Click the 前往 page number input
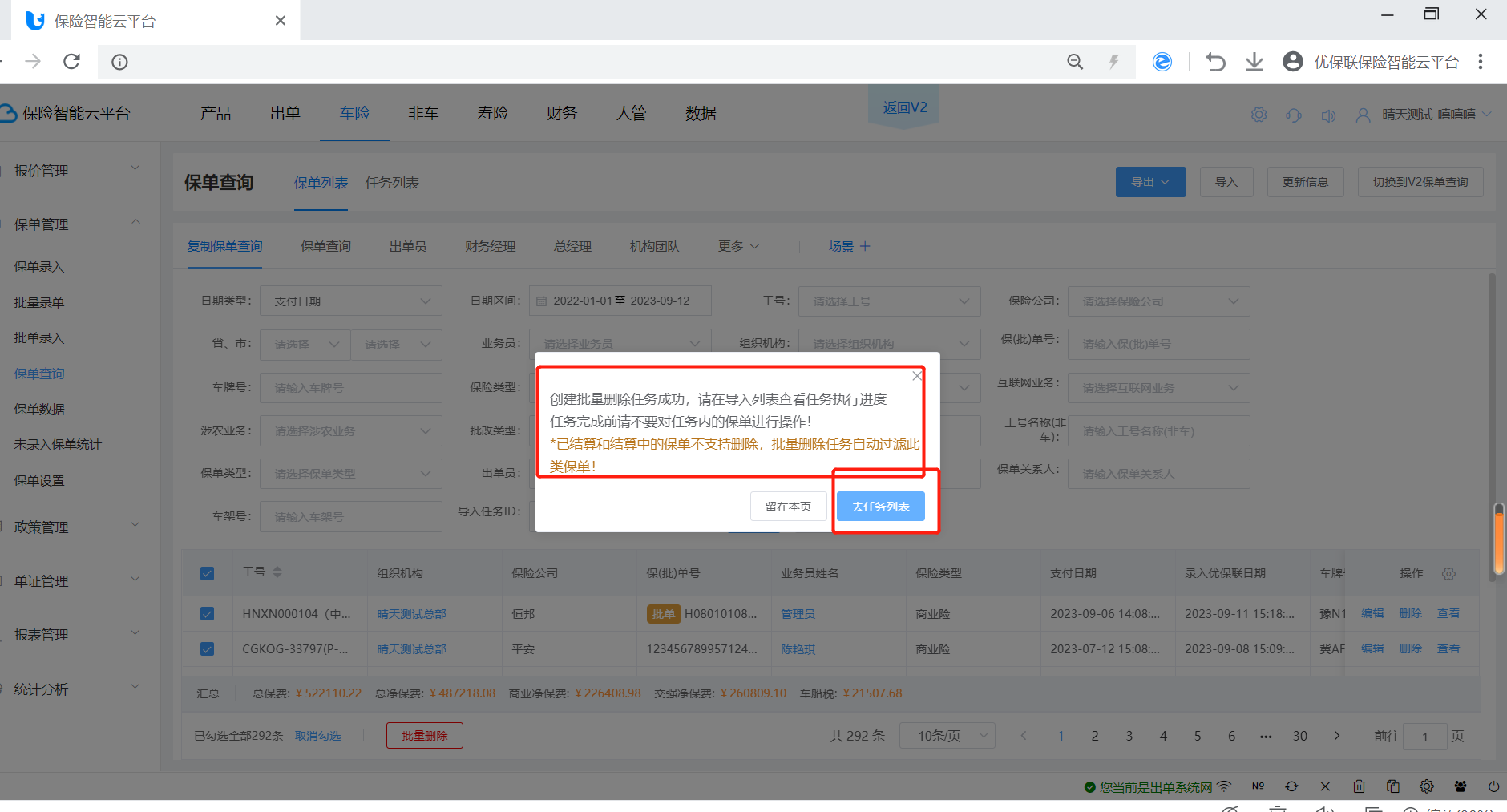 pyautogui.click(x=1424, y=736)
